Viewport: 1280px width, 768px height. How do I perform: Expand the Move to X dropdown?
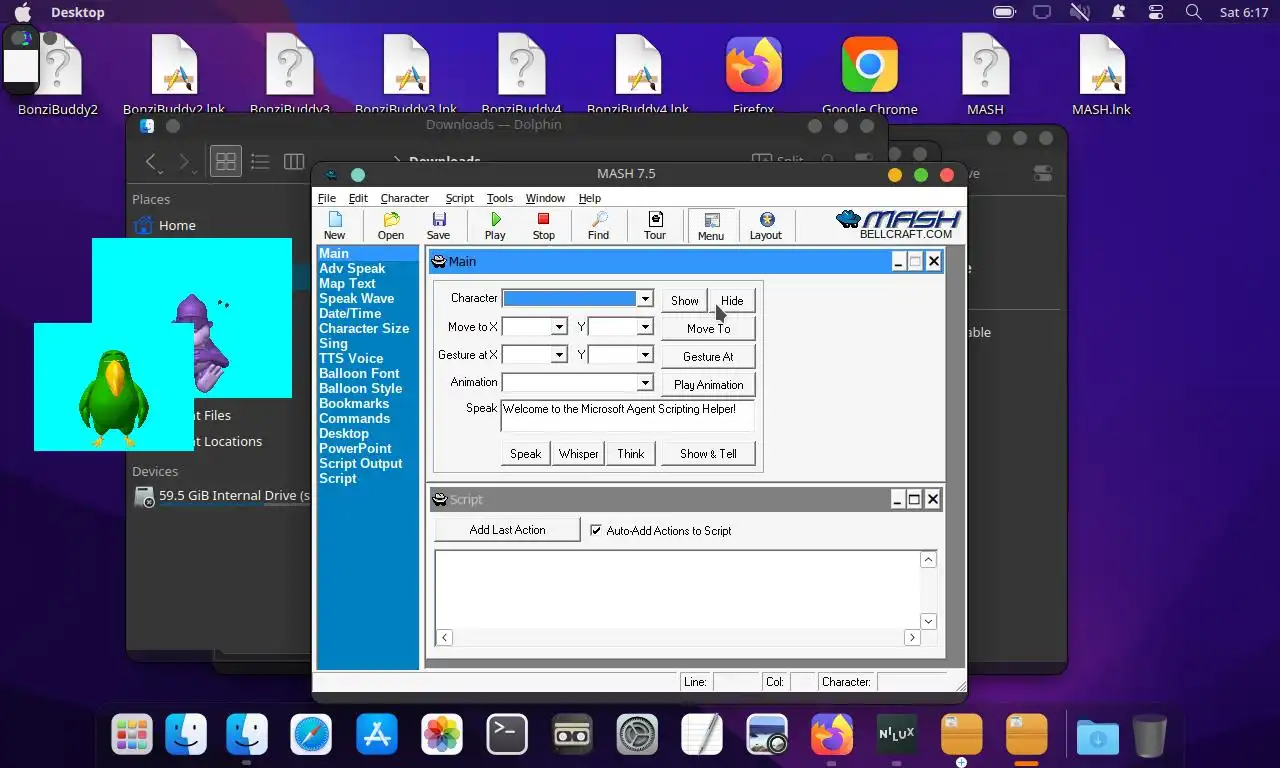tap(560, 327)
